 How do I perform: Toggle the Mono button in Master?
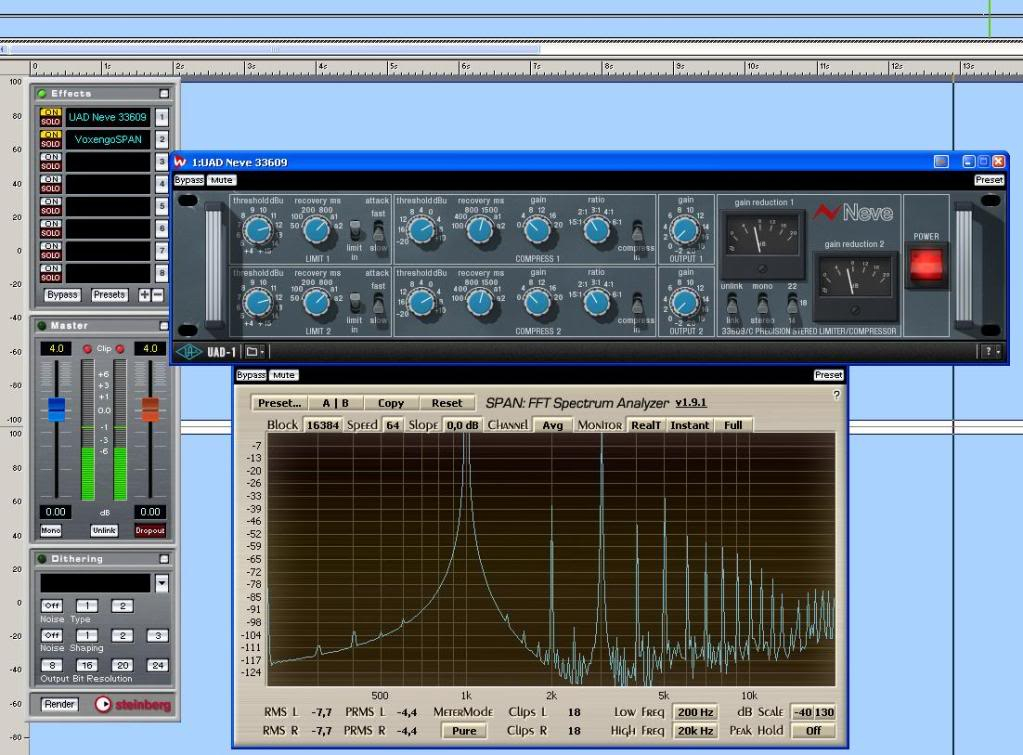tap(50, 531)
